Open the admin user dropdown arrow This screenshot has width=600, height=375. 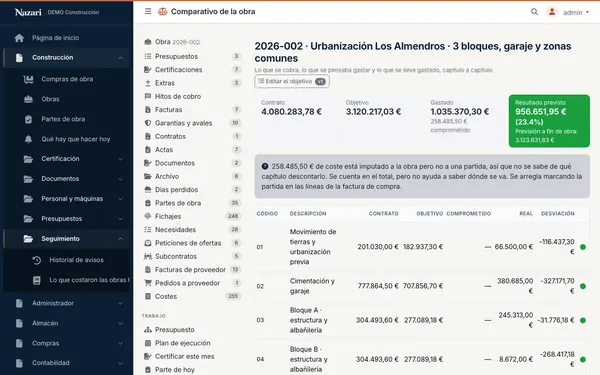[587, 12]
